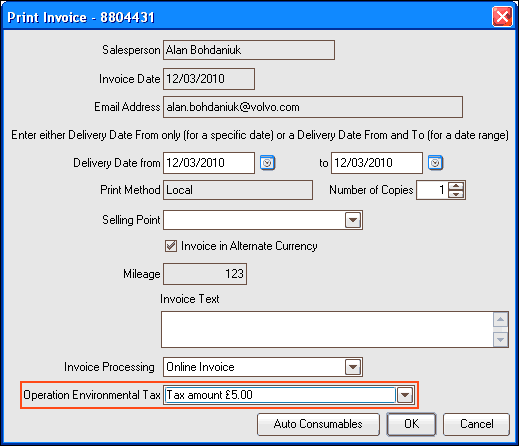Open calendar picker for Delivery Date to
Screen dimensions: 519x446
tap(435, 163)
